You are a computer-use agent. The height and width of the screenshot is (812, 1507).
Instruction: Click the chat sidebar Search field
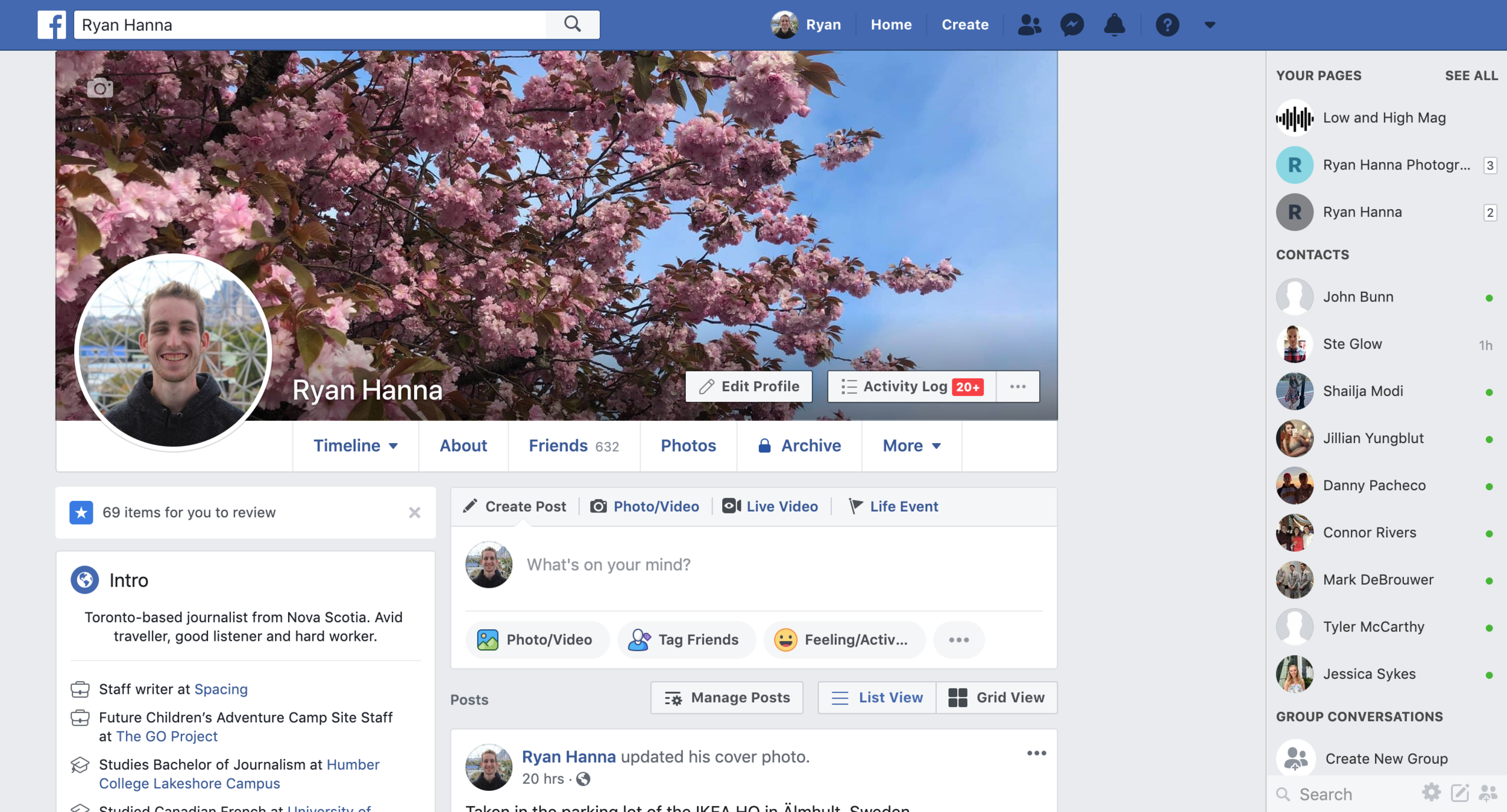[1344, 795]
